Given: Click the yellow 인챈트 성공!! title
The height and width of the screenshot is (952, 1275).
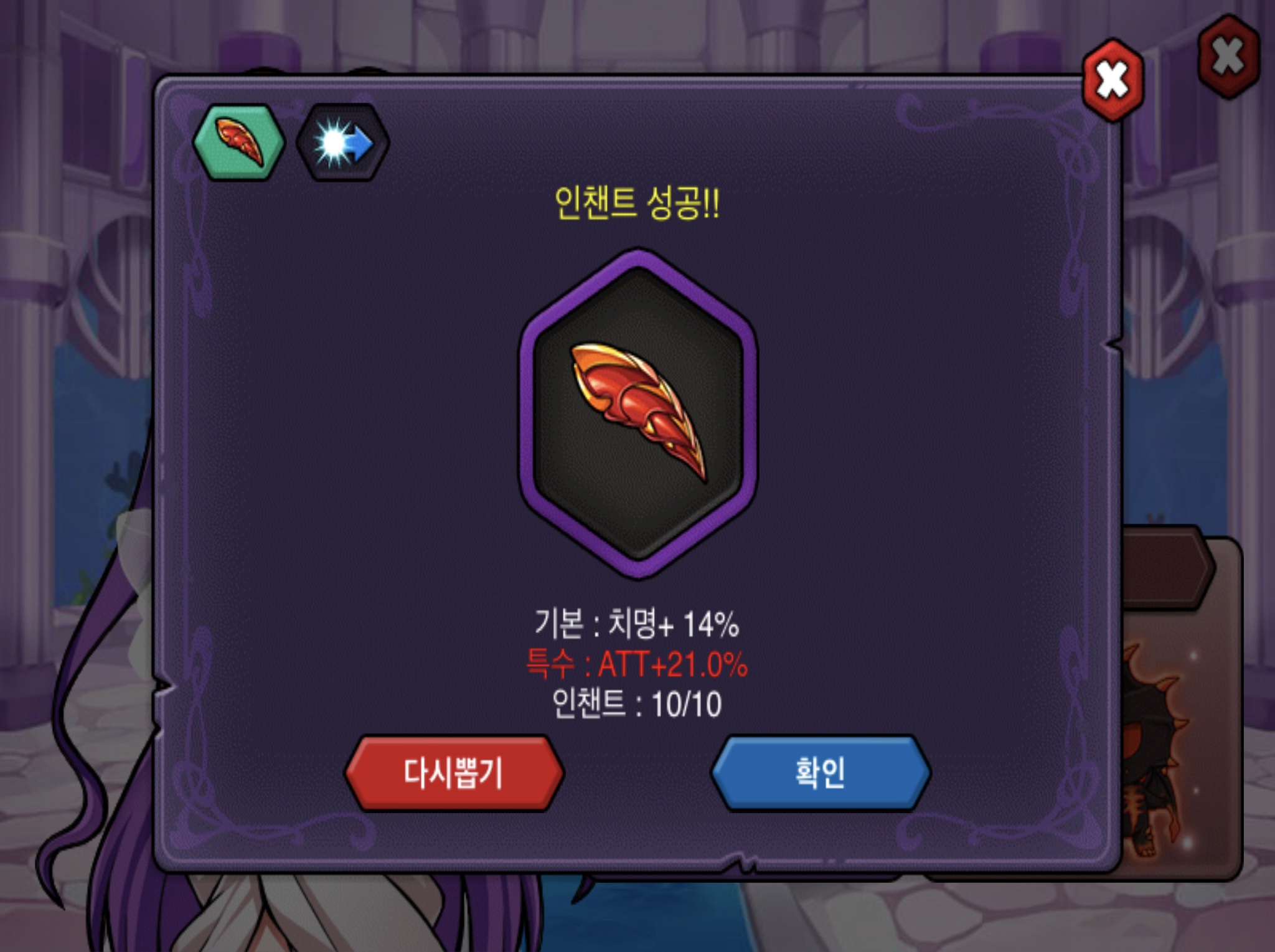Looking at the screenshot, I should point(637,203).
